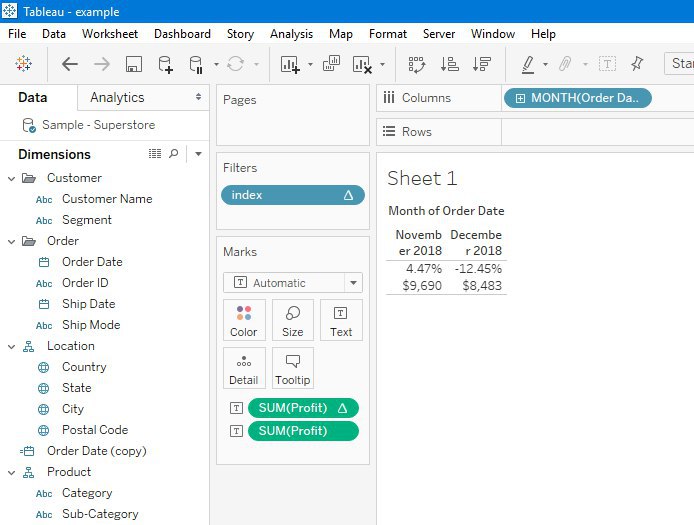This screenshot has height=525, width=694.
Task: Click the Redo forward arrow
Action: (102, 64)
